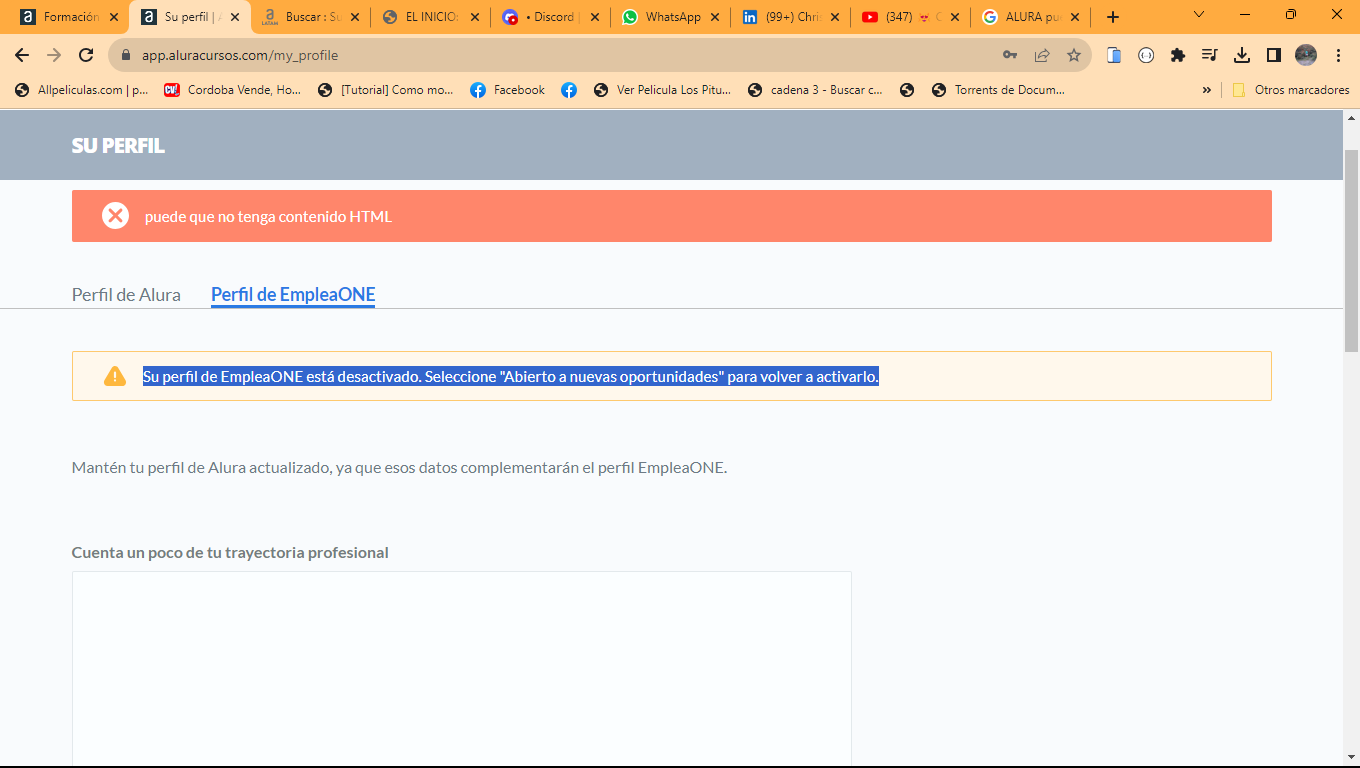The width and height of the screenshot is (1360, 768).
Task: Bookmark this page with the star icon
Action: tap(1074, 55)
